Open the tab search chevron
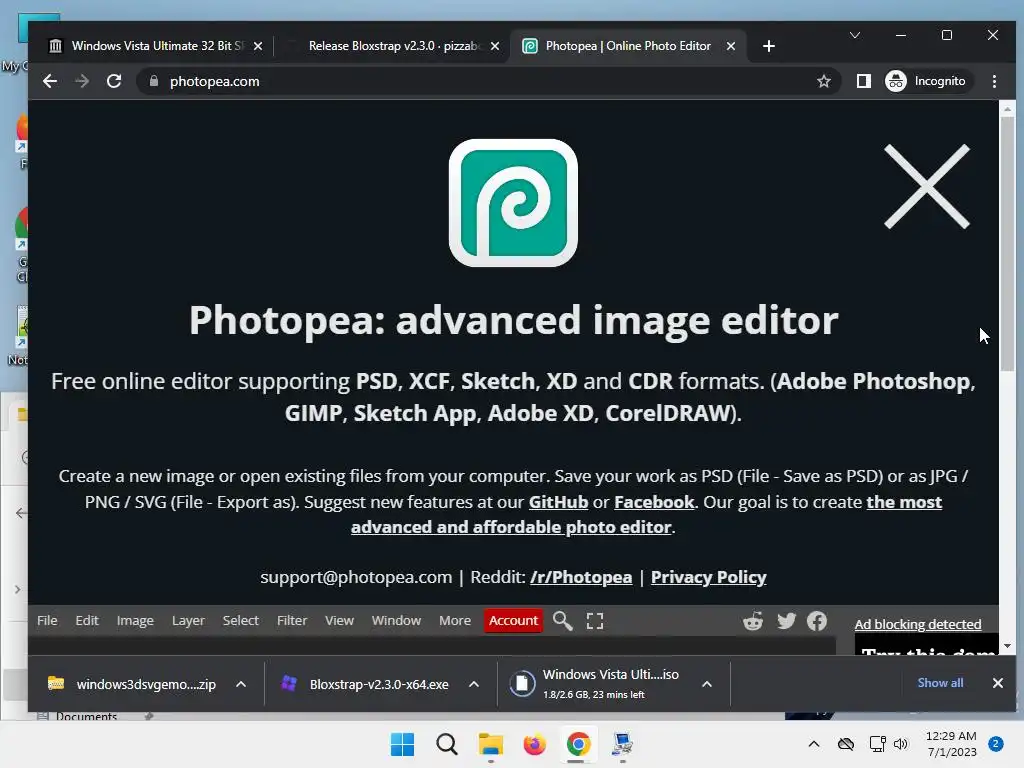The width and height of the screenshot is (1024, 768). [854, 35]
